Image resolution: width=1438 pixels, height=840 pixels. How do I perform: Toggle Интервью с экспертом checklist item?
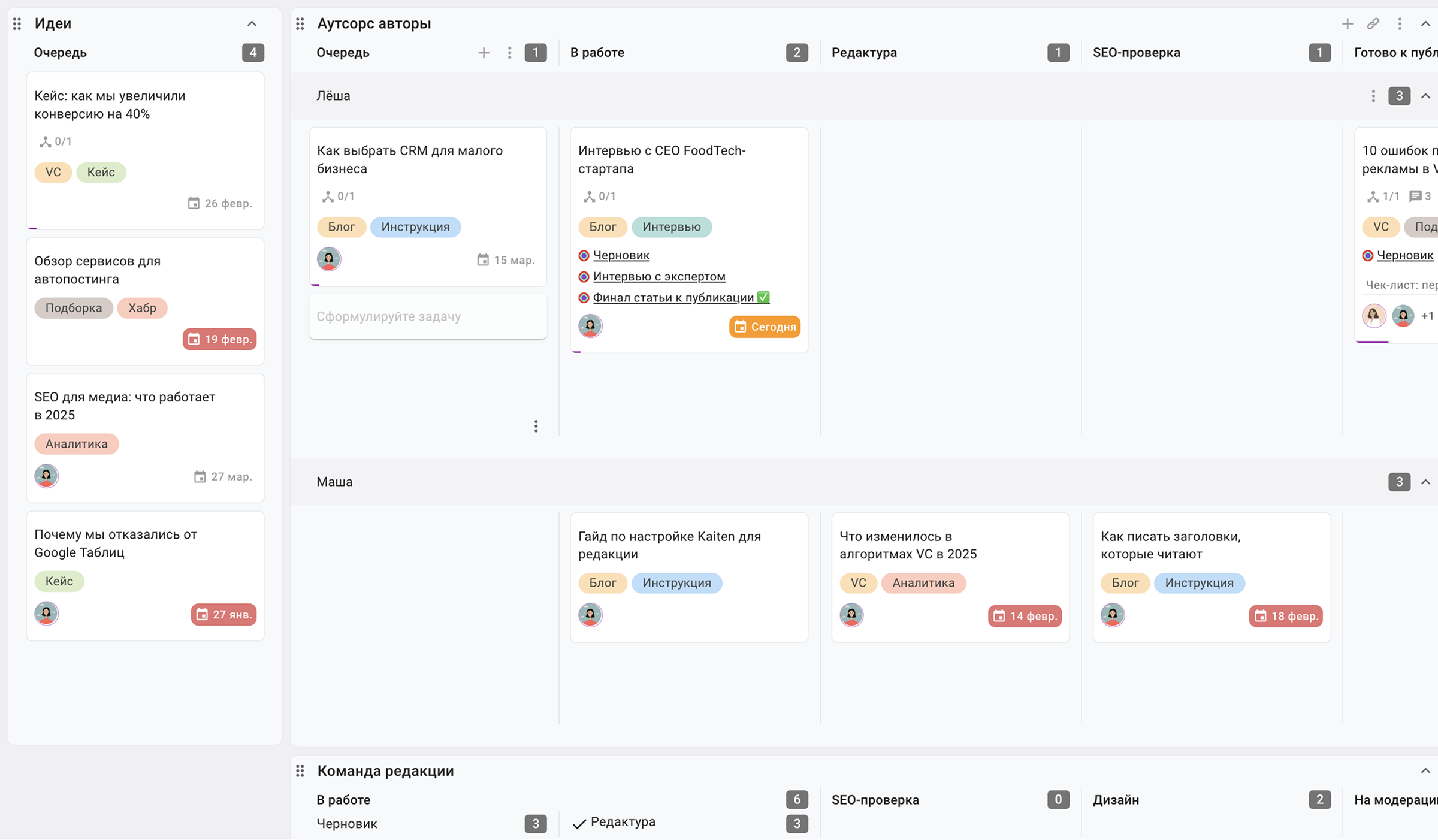click(584, 277)
